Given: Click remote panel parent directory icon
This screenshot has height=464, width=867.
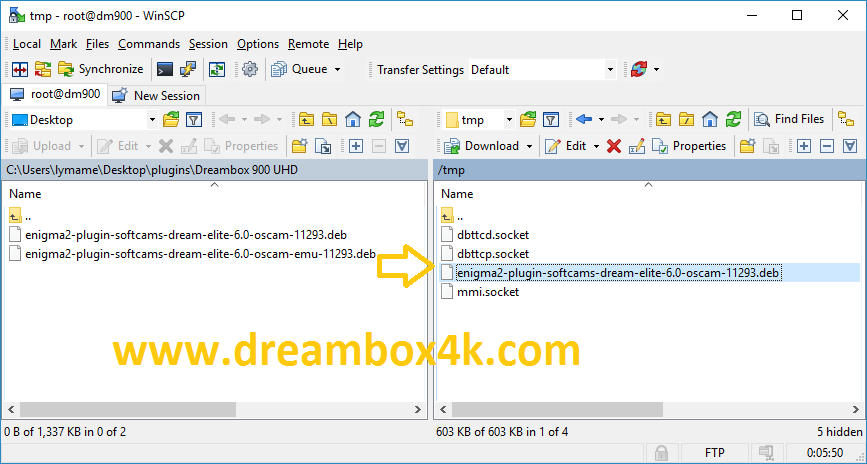Looking at the screenshot, I should point(664,119).
